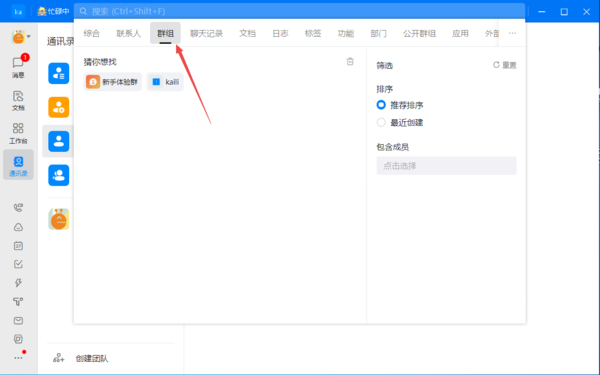
Task: Maximize the application window
Action: pos(564,11)
